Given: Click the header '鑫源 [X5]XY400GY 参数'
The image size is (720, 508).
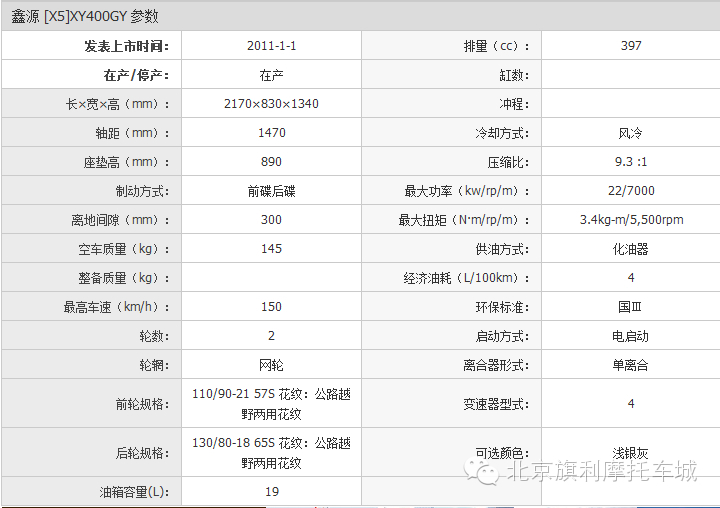Looking at the screenshot, I should pyautogui.click(x=85, y=17).
